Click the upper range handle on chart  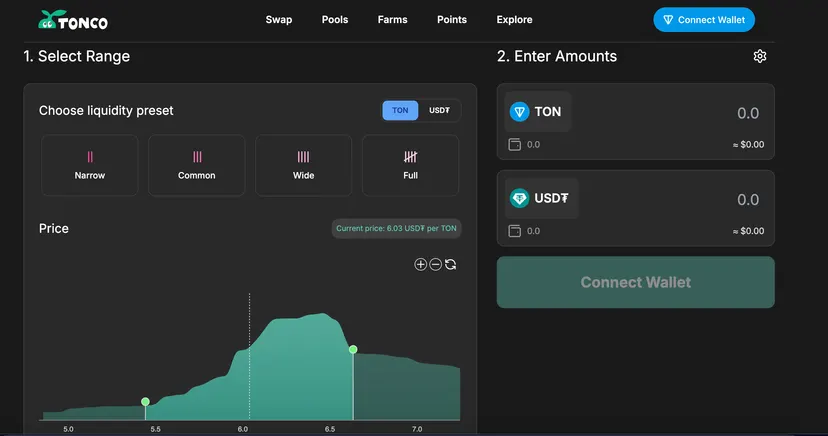(x=353, y=349)
